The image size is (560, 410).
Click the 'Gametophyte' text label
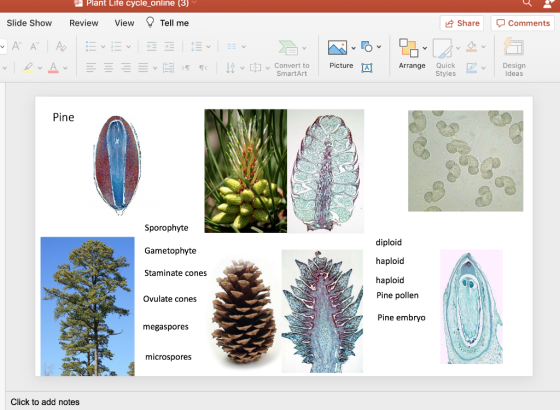(170, 251)
